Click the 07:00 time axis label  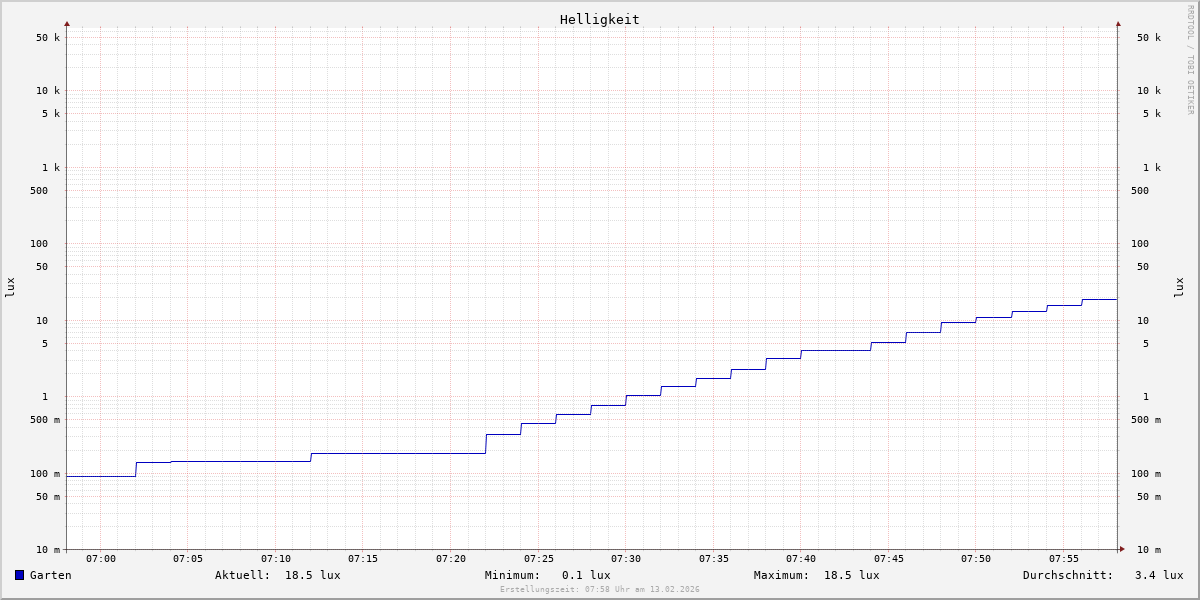click(x=101, y=559)
